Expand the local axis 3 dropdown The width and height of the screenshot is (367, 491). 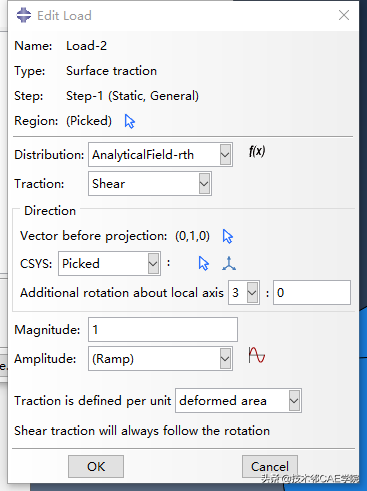coord(244,293)
